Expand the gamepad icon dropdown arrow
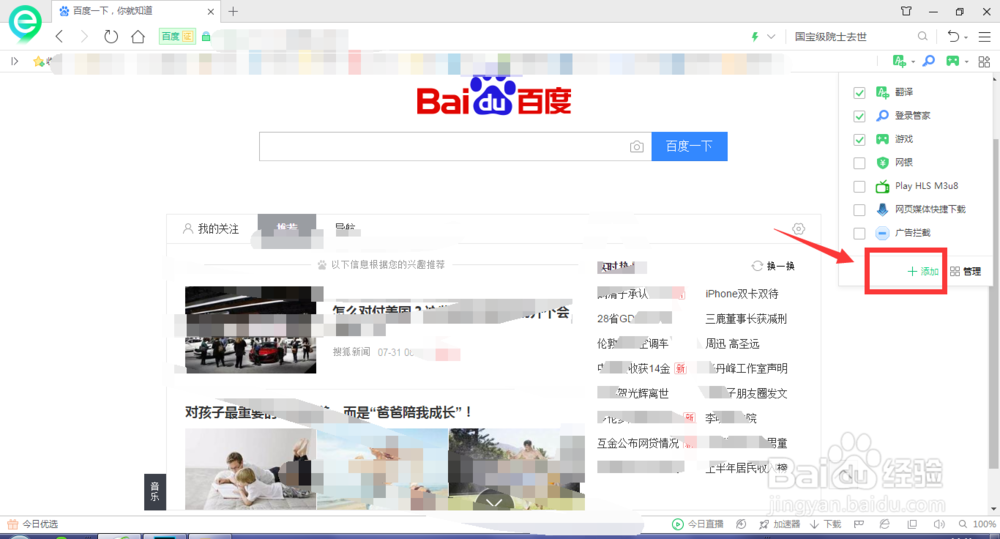The height and width of the screenshot is (539, 1000). (x=967, y=62)
